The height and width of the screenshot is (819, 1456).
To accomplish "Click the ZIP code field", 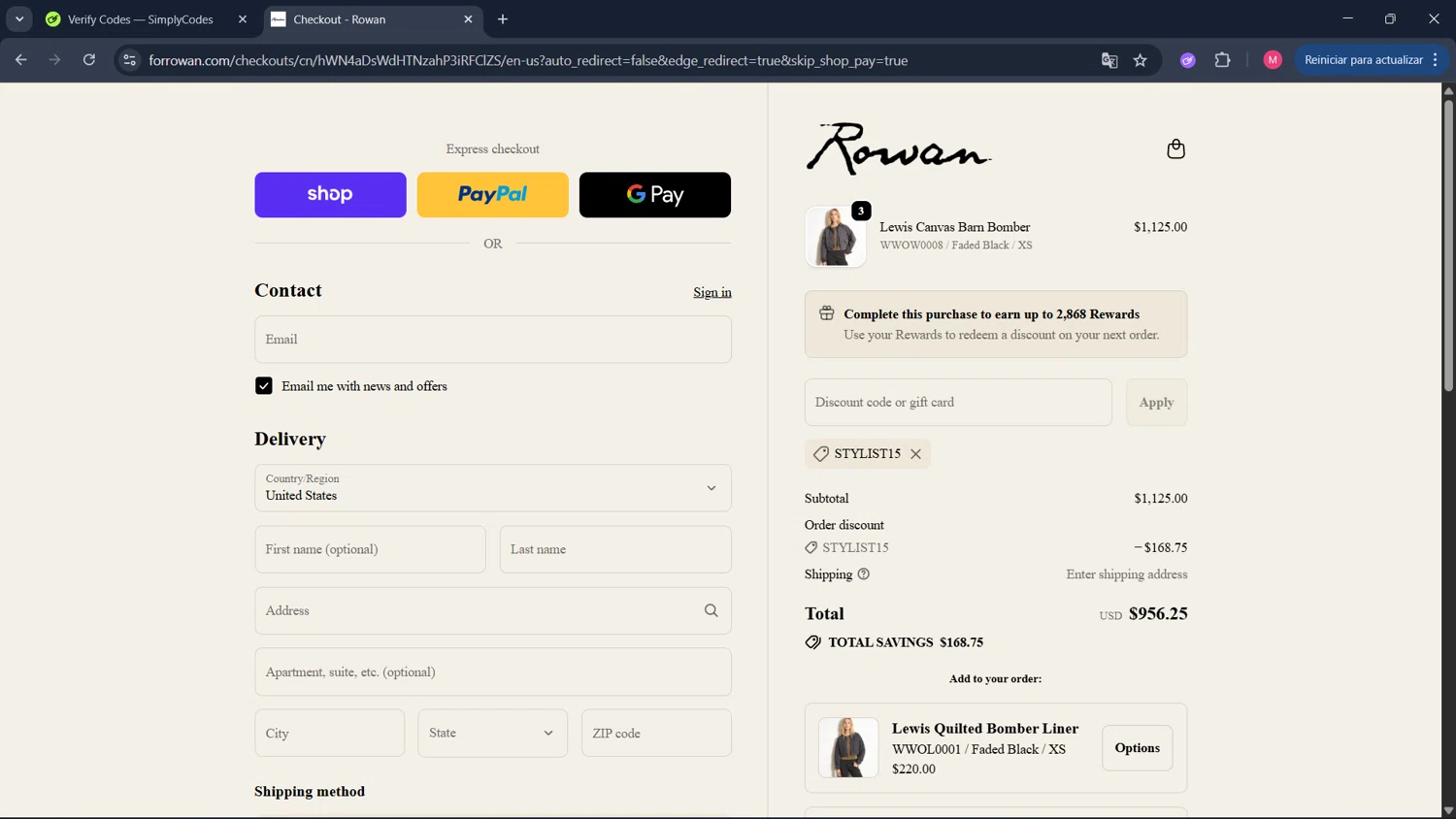I will point(656,733).
